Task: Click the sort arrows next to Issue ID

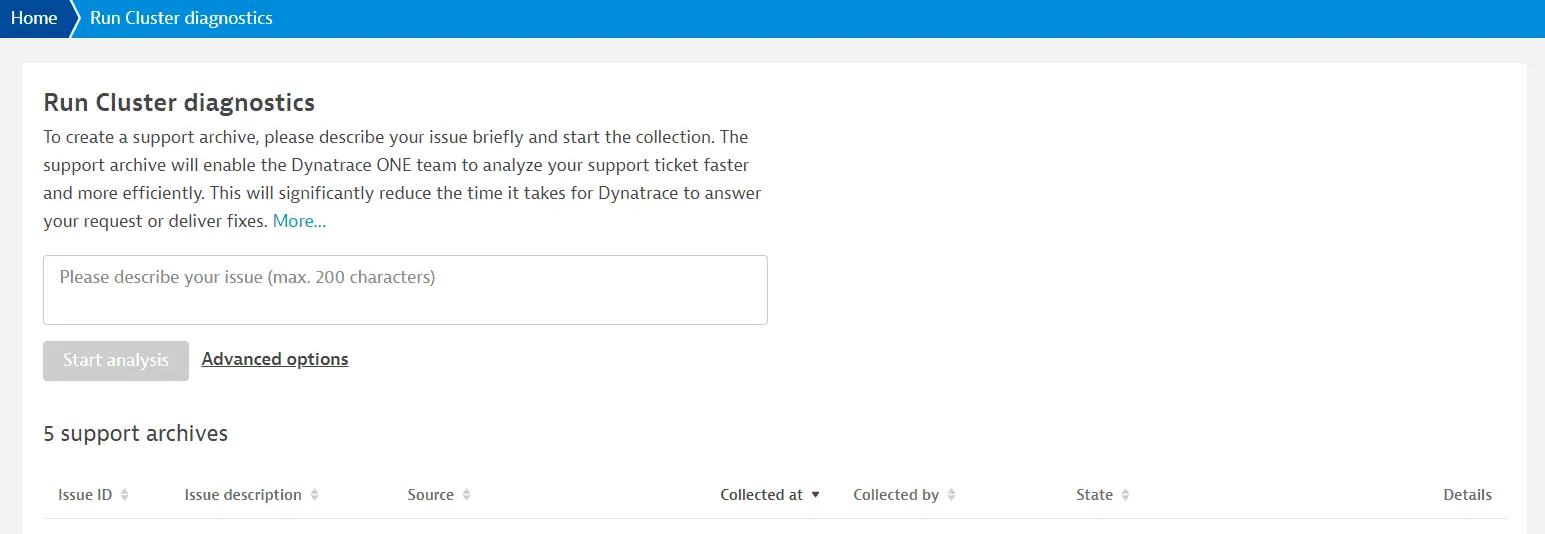Action: point(124,495)
